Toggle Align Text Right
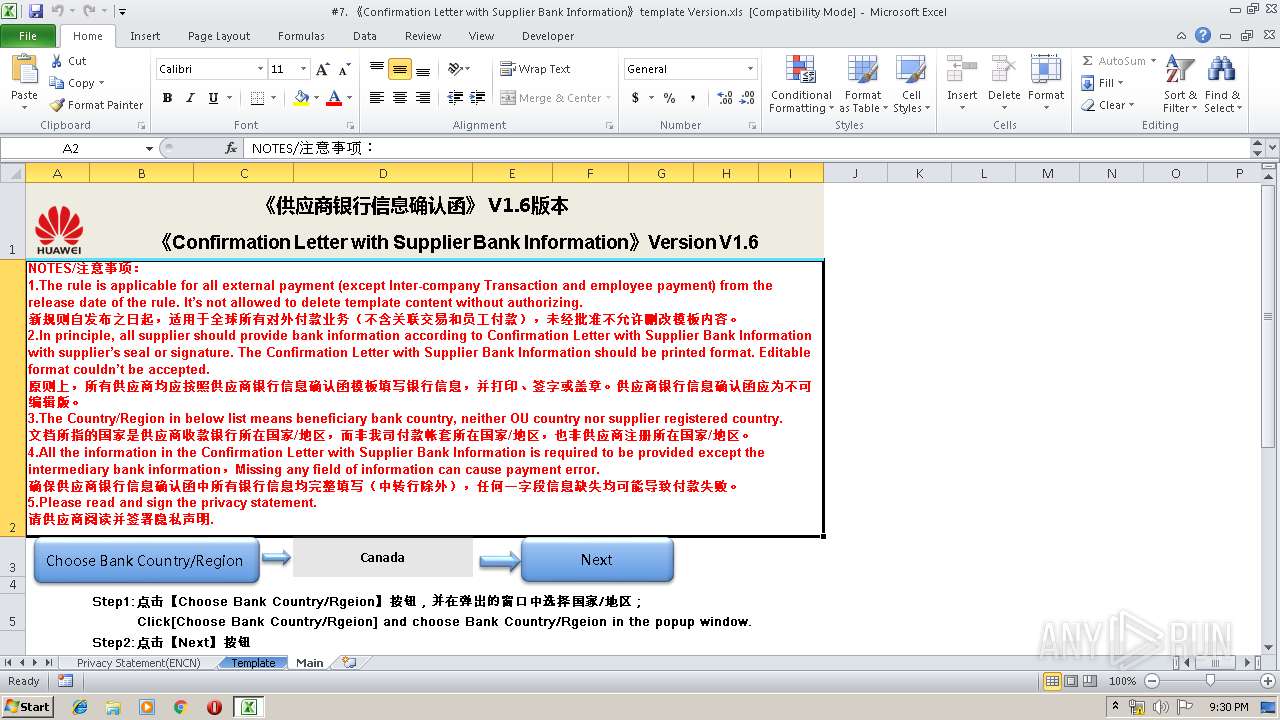The image size is (1280, 720). 423,98
